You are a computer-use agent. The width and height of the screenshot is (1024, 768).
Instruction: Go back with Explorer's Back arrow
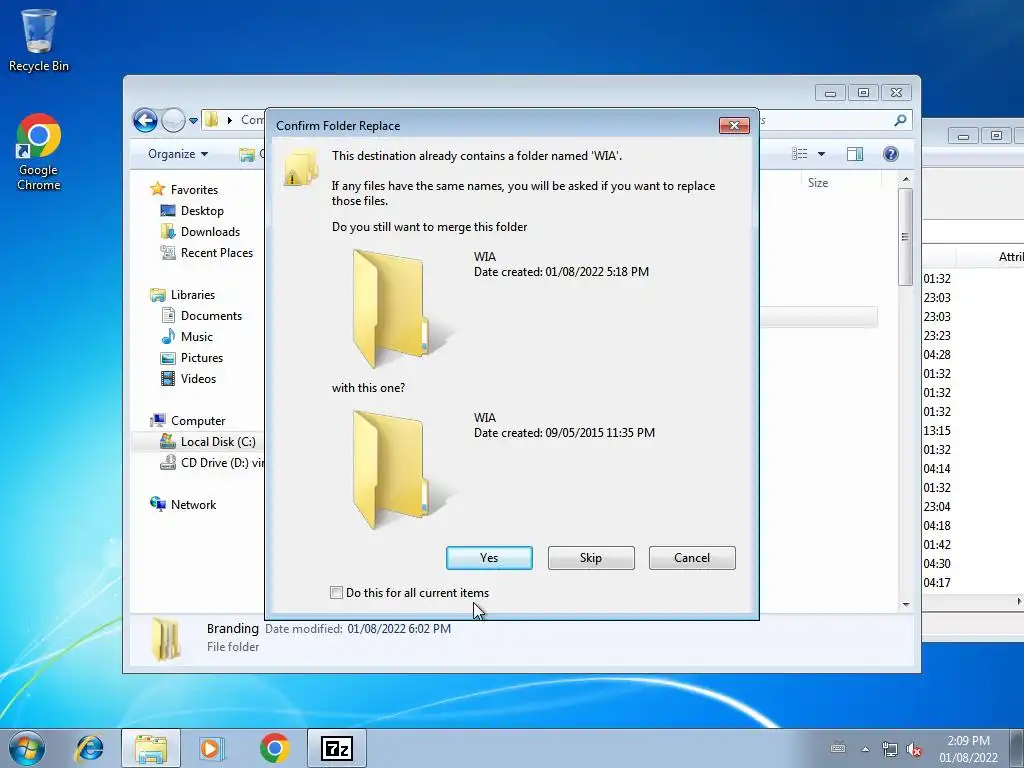145,120
